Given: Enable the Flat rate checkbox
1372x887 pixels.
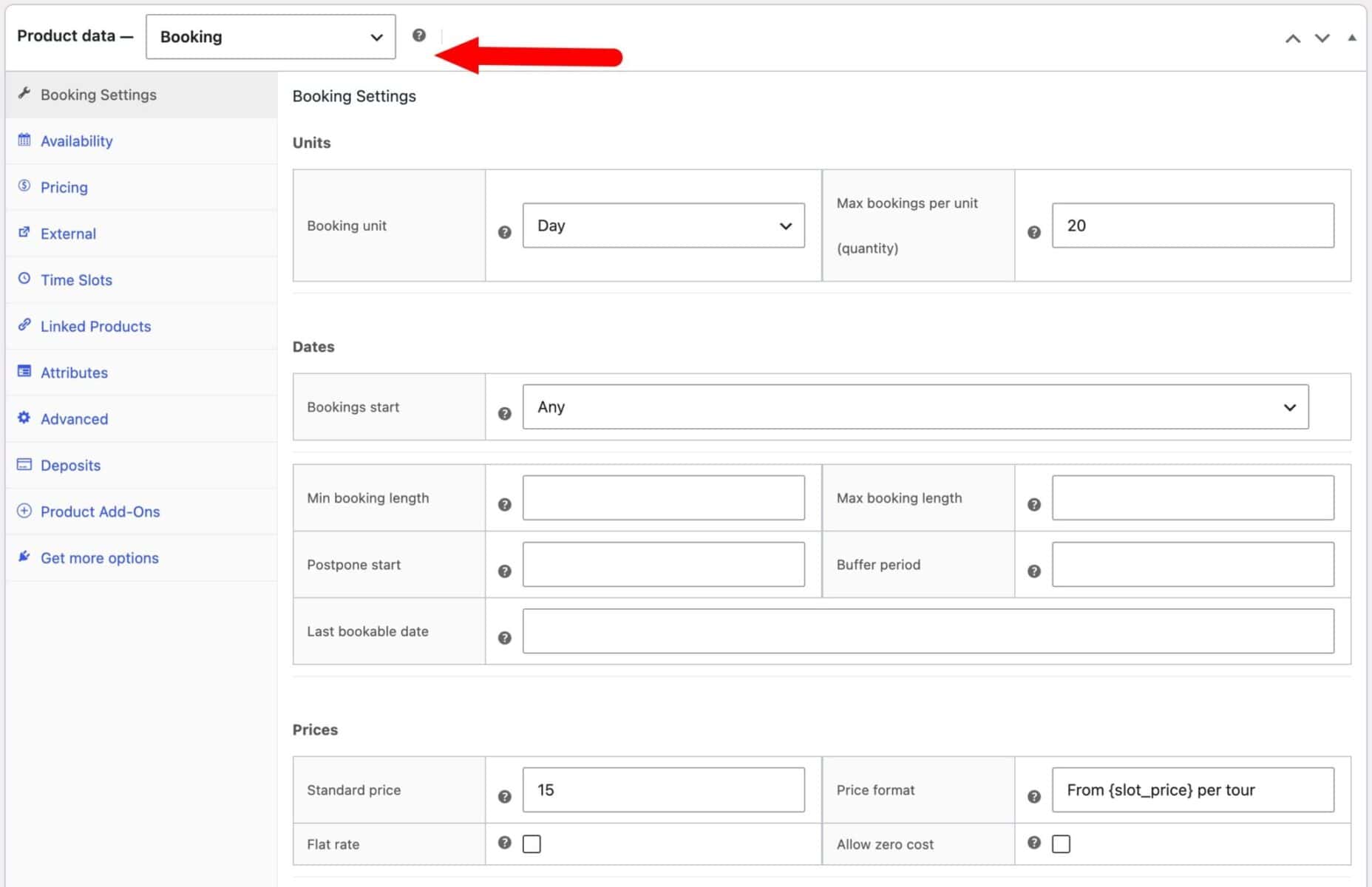Looking at the screenshot, I should tap(532, 843).
